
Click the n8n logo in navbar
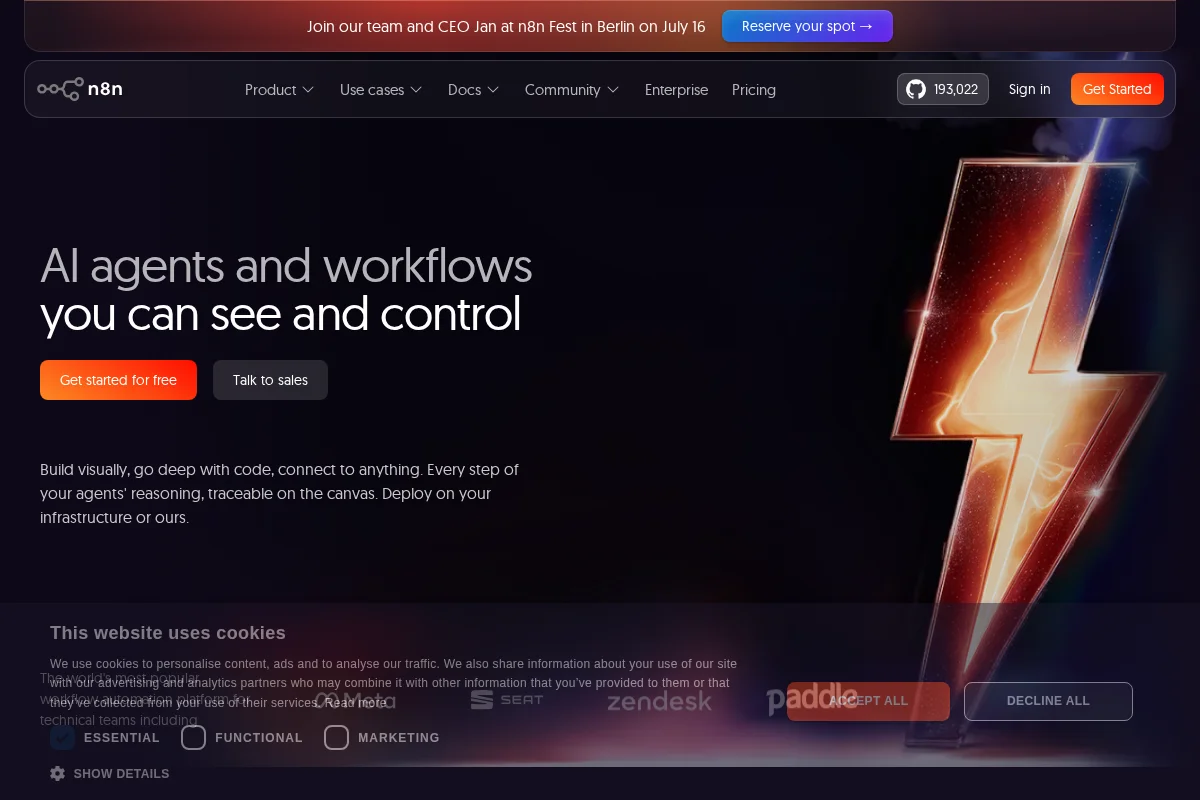pos(80,89)
